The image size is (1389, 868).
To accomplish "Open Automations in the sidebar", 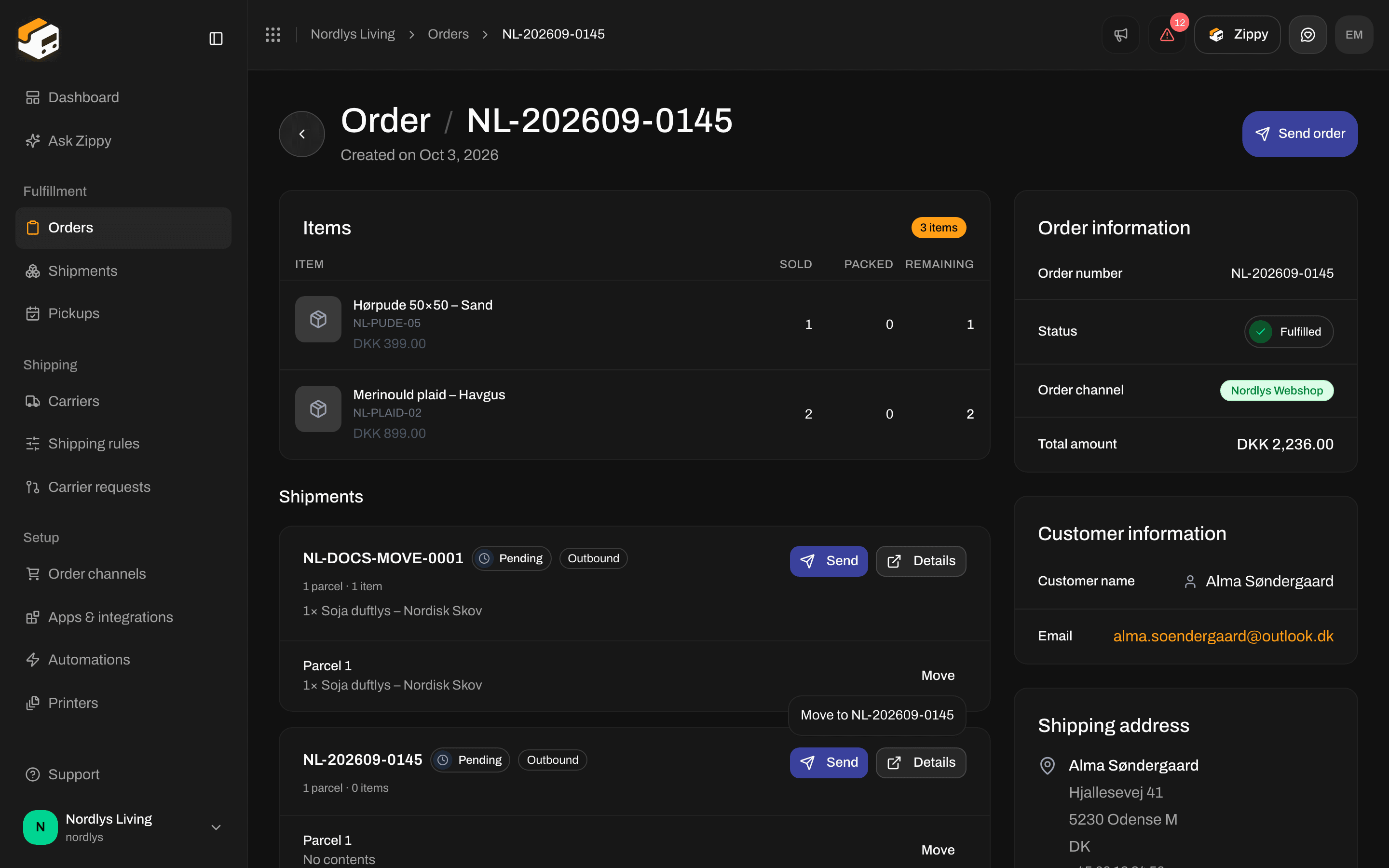I will coord(123,660).
